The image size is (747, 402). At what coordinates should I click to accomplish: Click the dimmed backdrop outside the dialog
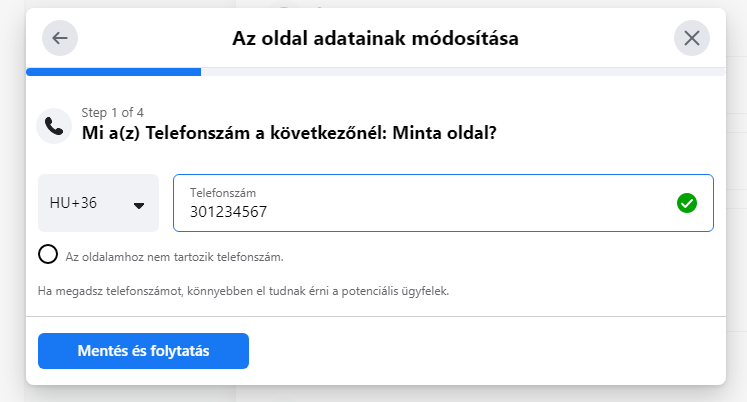click(x=12, y=200)
